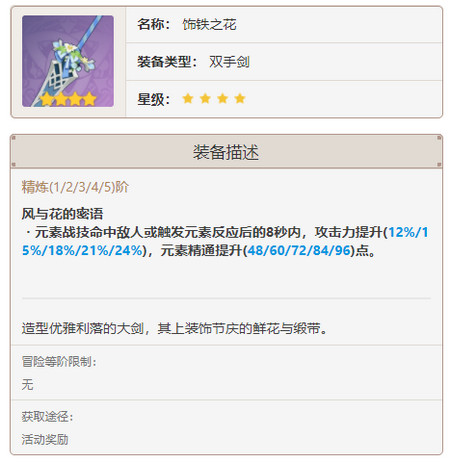
Task: Click the 名称 label
Action: click(154, 24)
